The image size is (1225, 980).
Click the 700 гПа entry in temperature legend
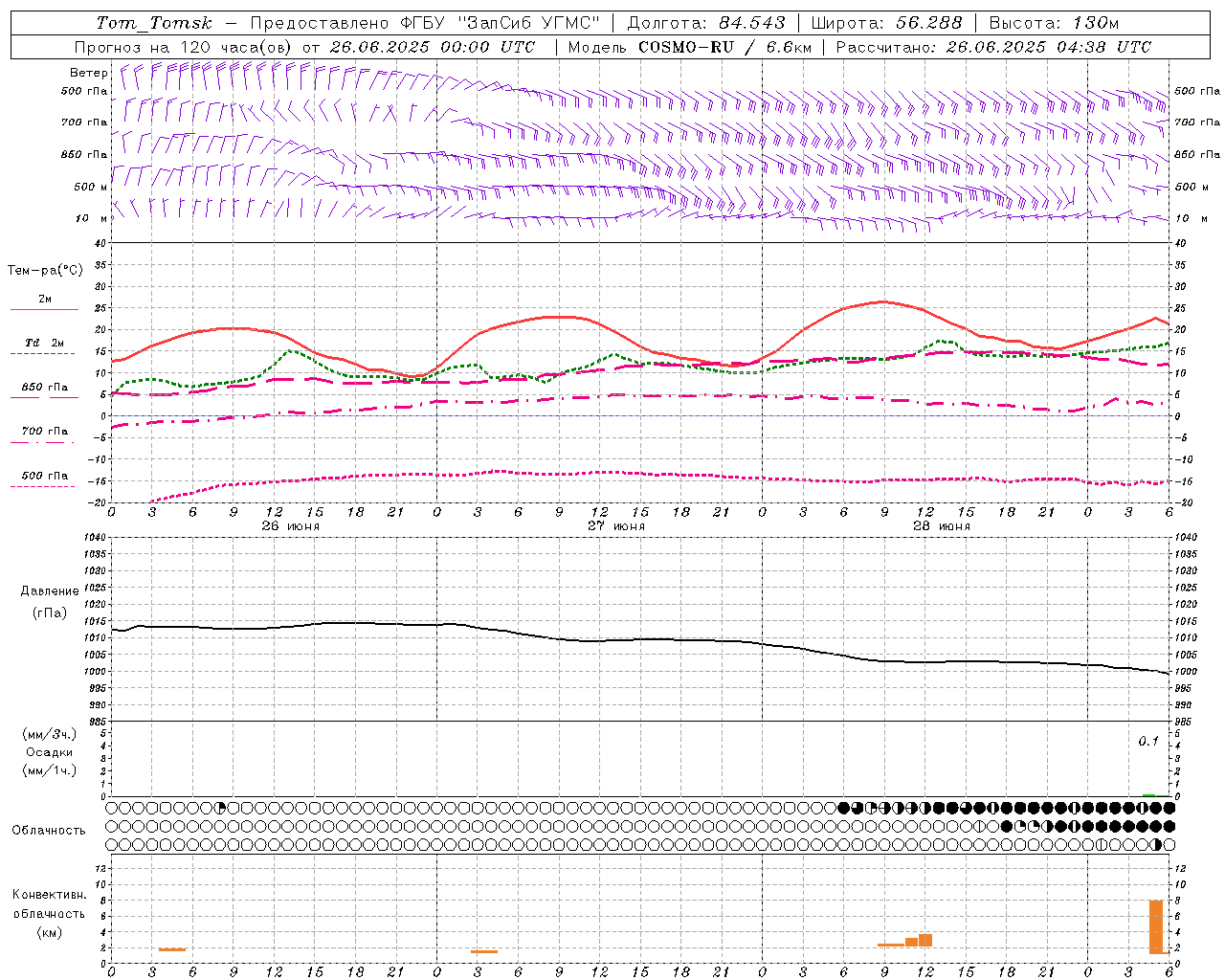[45, 432]
